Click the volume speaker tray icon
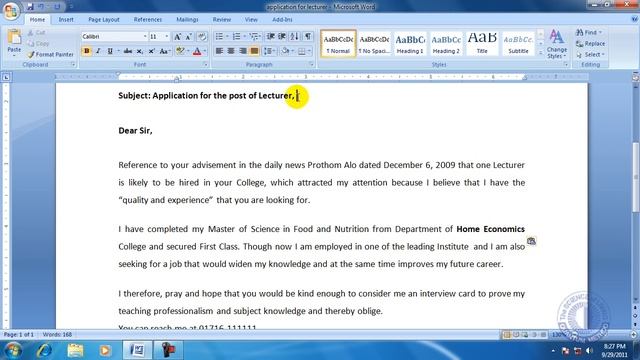Viewport: 640px width, 360px height. click(589, 350)
